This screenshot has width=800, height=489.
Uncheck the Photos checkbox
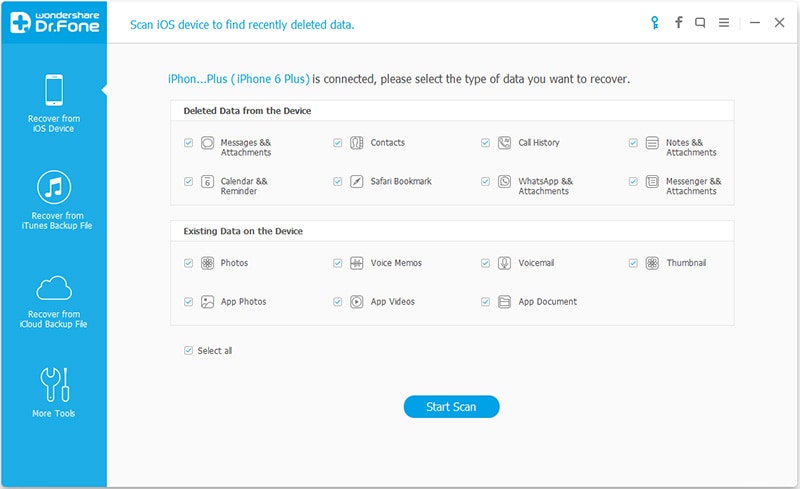pos(188,263)
